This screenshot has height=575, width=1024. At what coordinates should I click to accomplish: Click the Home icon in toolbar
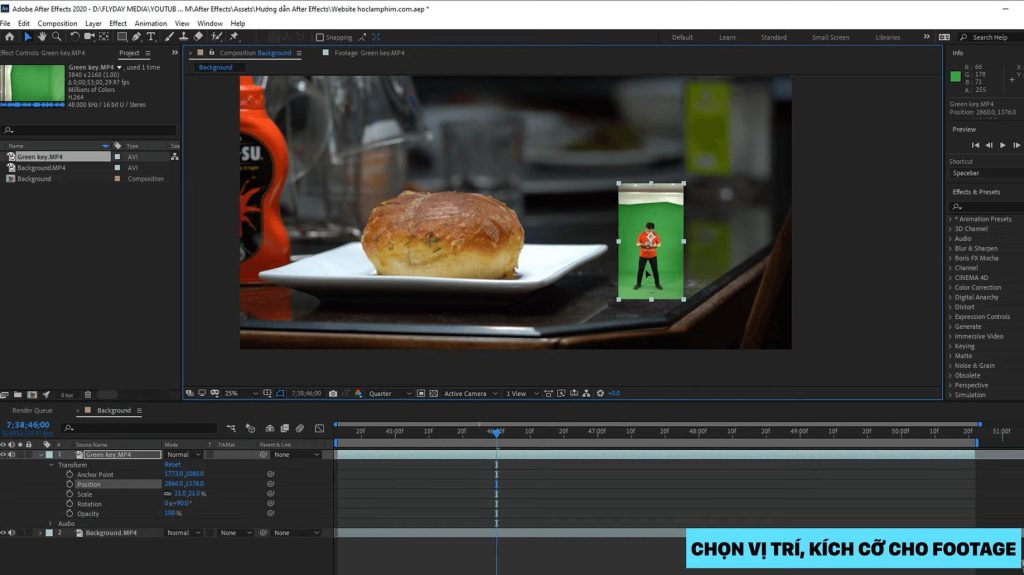point(9,37)
